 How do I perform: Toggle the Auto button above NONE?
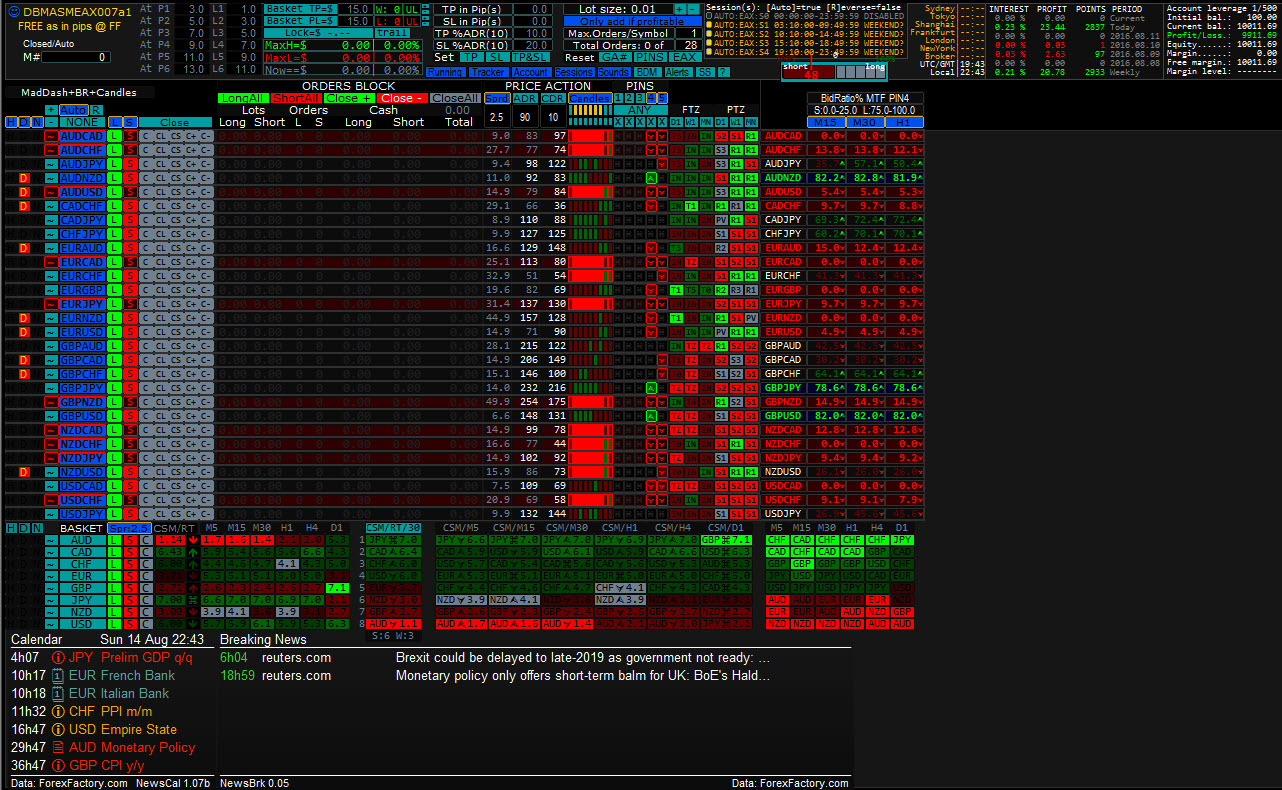tap(74, 110)
